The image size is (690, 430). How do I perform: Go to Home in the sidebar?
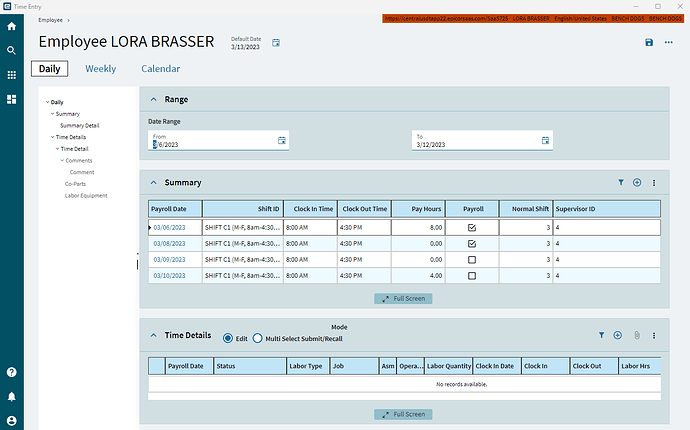tap(11, 26)
